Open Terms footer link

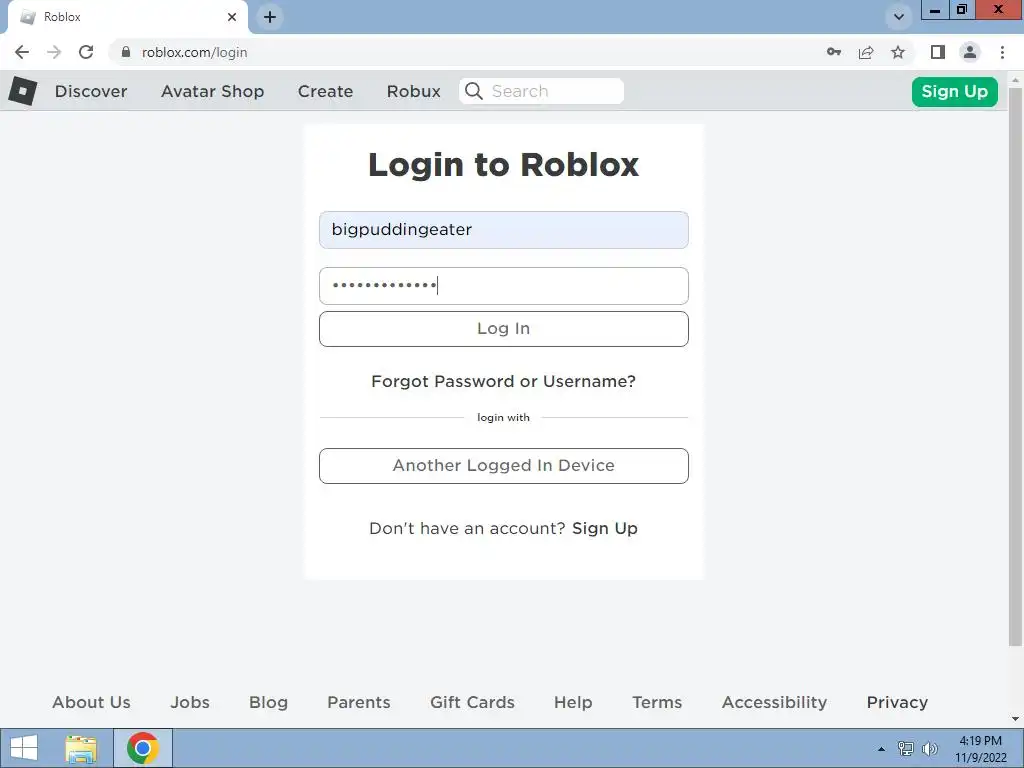[657, 702]
